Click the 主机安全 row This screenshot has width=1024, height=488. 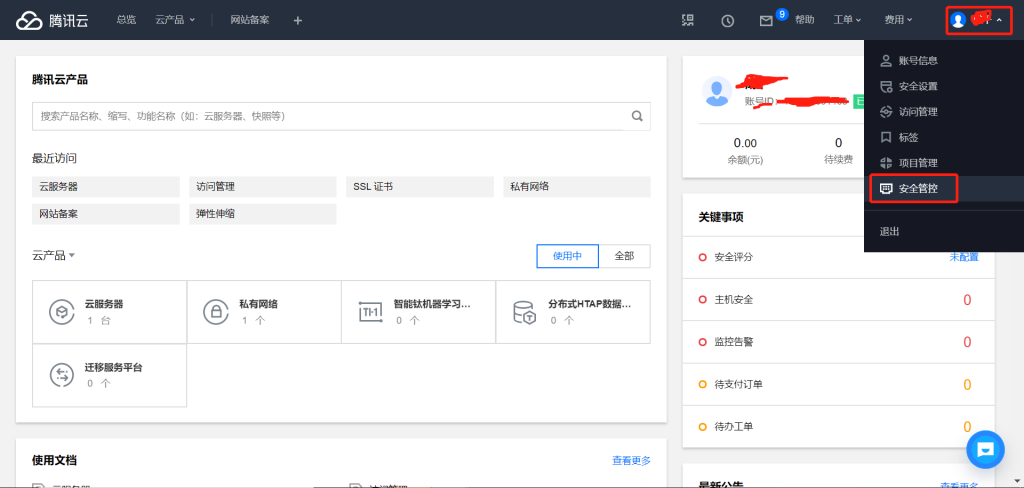tap(839, 300)
